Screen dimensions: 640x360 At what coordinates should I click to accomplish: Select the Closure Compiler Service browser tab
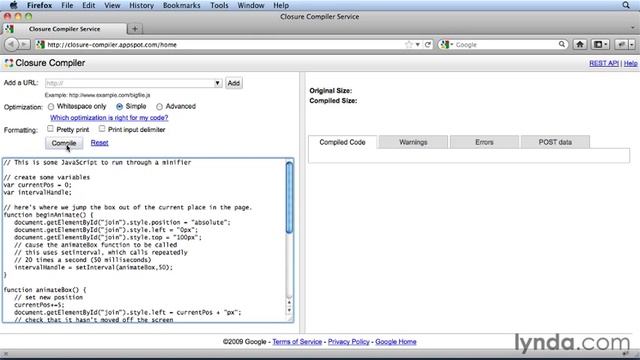point(64,29)
